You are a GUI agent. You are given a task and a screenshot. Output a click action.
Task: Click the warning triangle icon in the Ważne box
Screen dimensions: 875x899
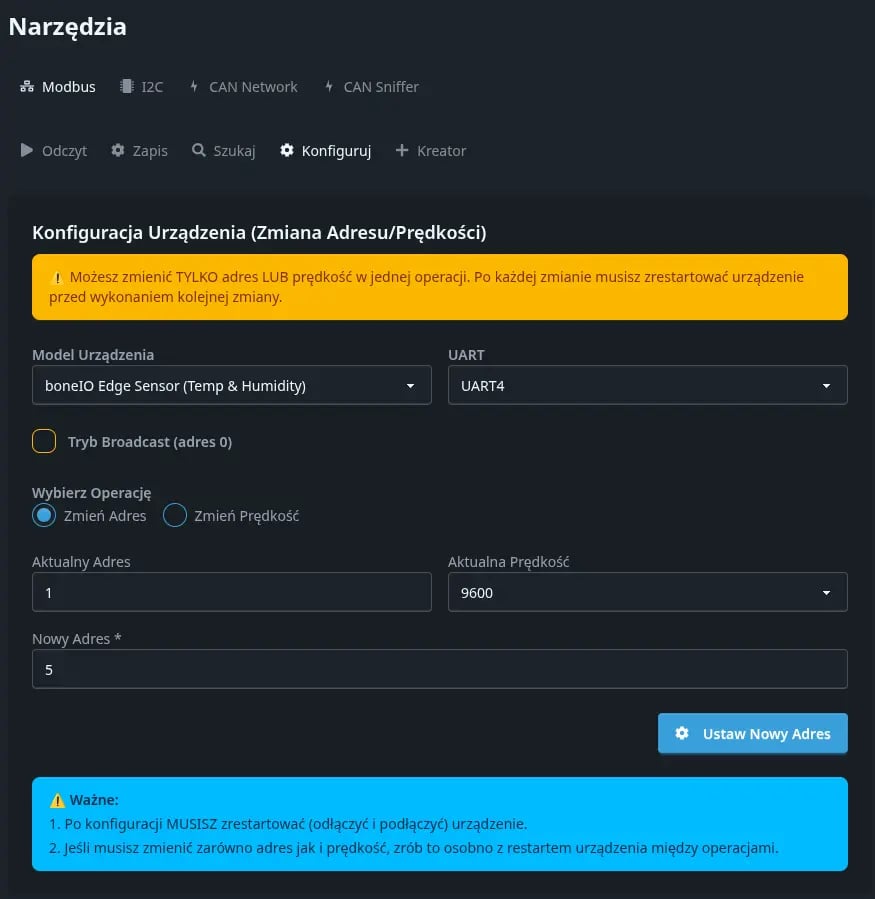[x=57, y=799]
